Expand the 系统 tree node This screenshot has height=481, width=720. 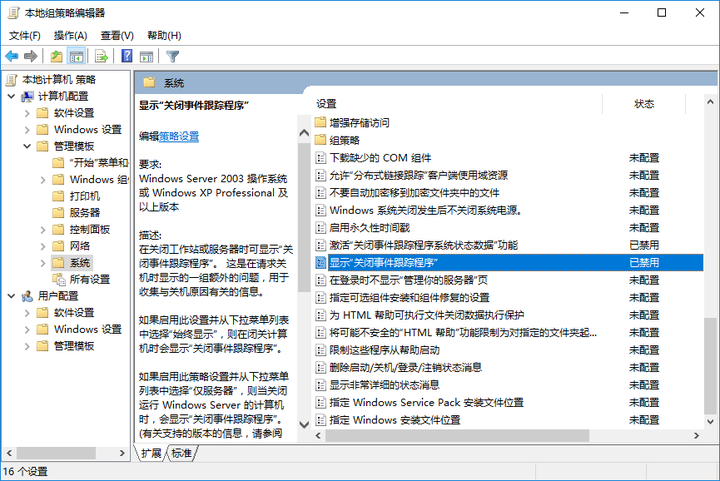click(43, 263)
